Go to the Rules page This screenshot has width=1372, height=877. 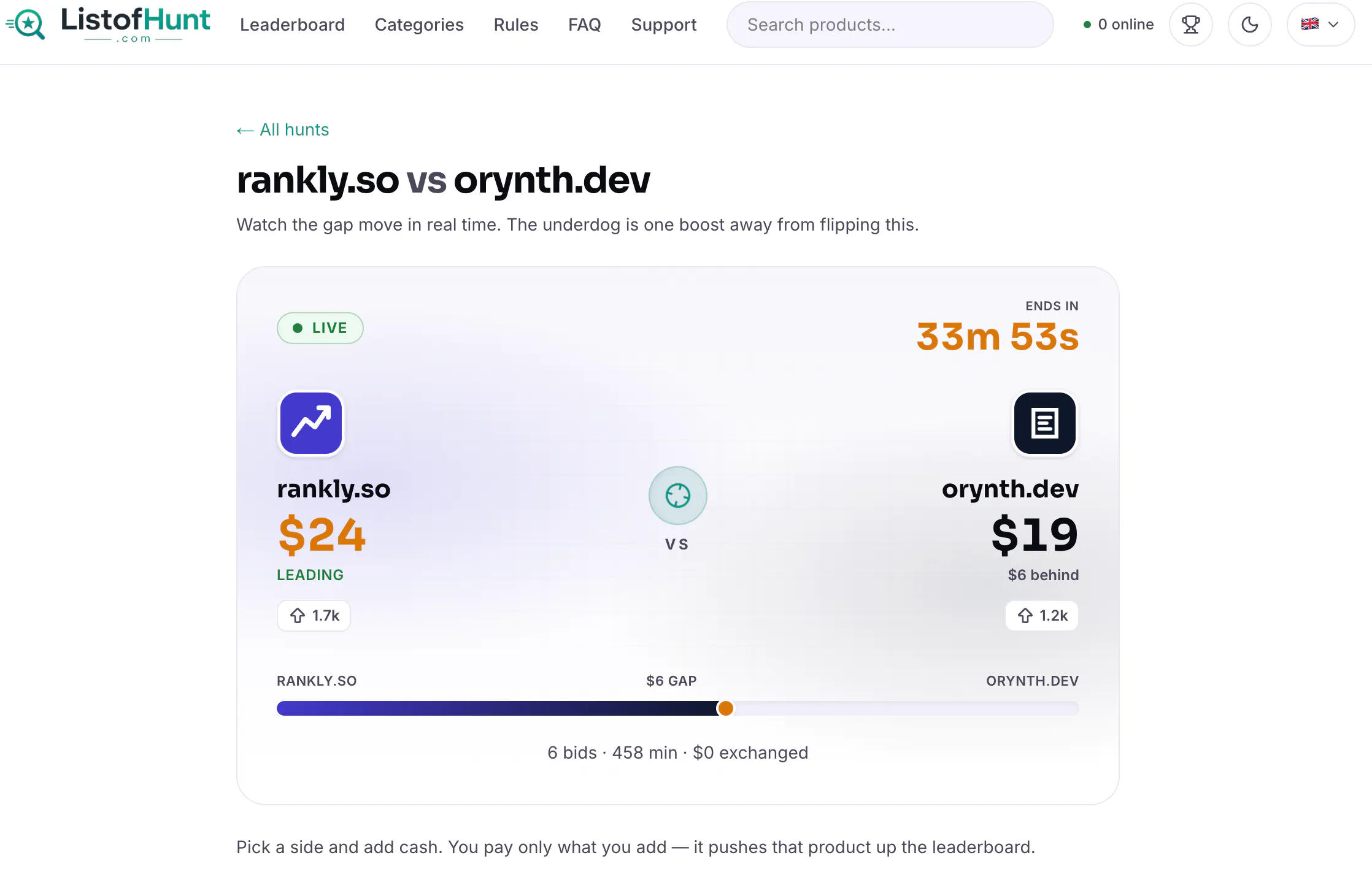click(x=516, y=25)
